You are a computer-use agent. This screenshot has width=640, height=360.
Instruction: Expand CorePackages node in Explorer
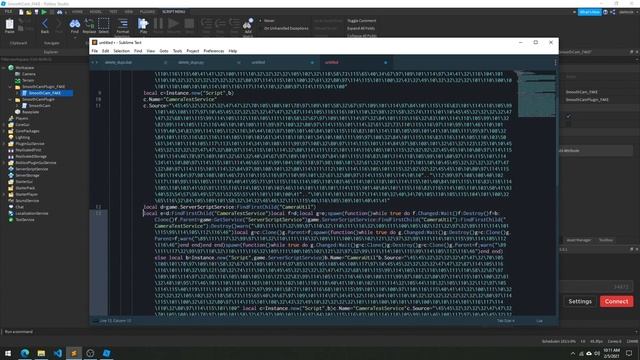point(4,131)
